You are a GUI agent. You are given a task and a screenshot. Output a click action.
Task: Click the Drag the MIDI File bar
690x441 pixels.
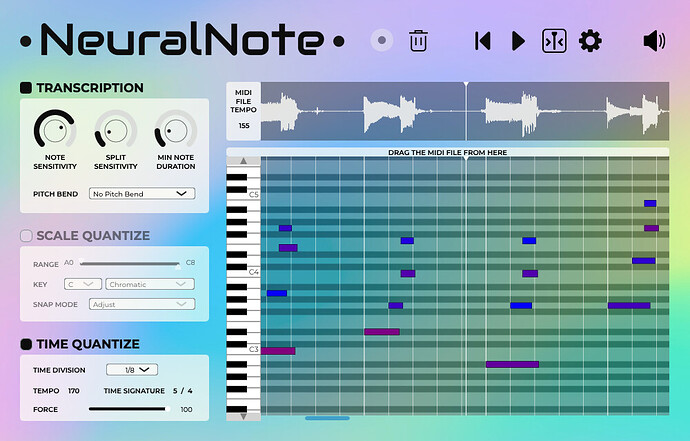pyautogui.click(x=447, y=153)
